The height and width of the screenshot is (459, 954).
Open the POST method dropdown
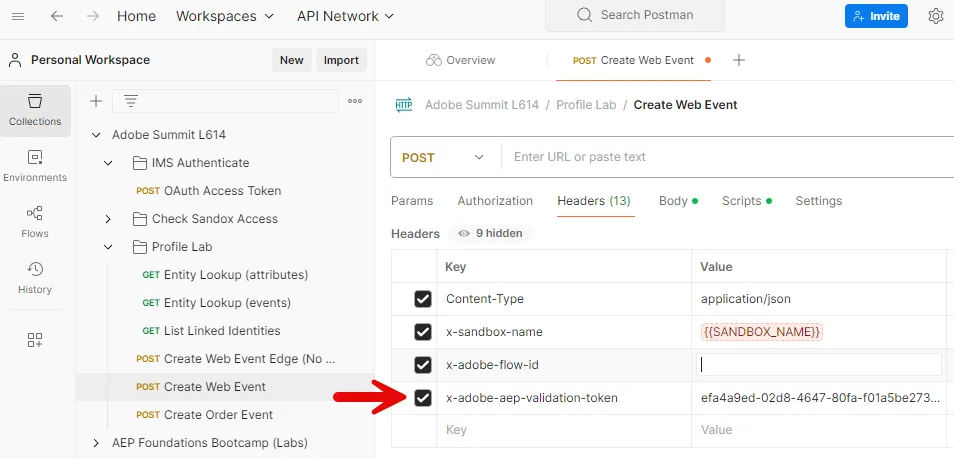point(443,157)
